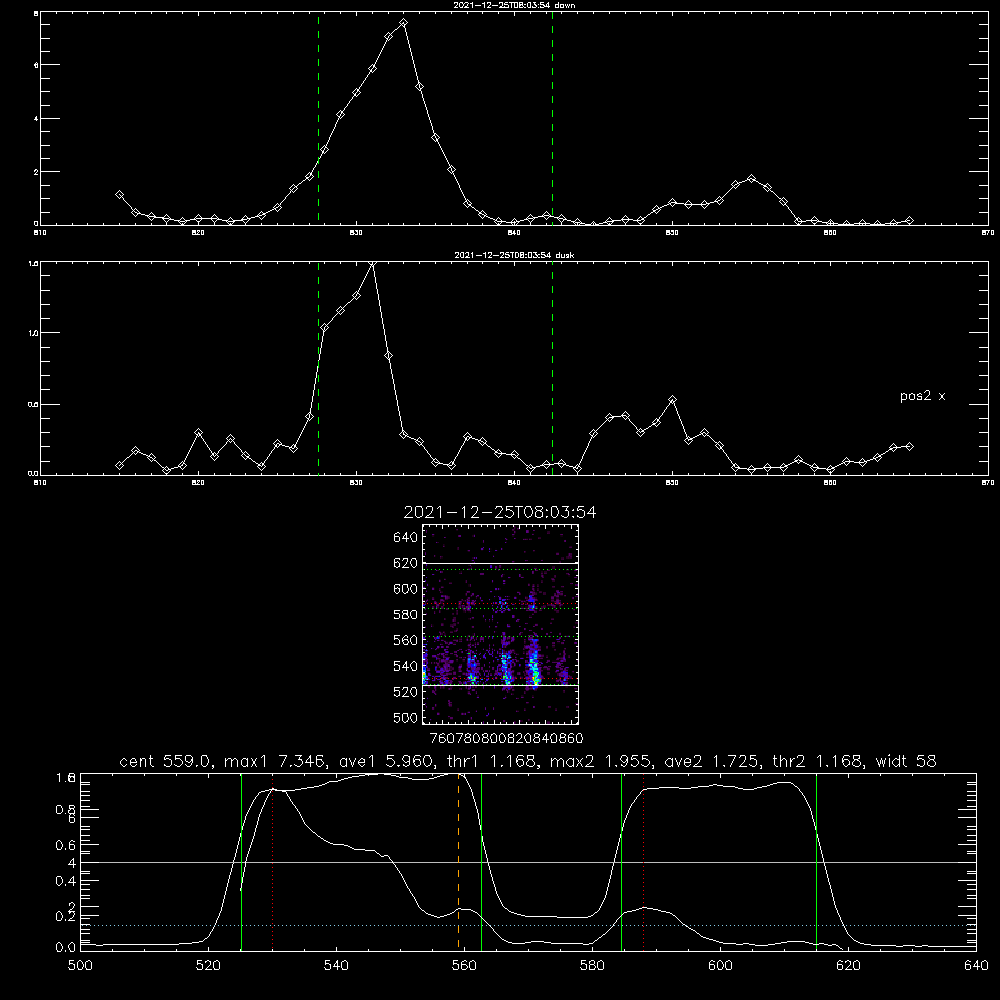The width and height of the screenshot is (1000, 1000).
Task: Click the second plot title ending in "dusk"
Action: pos(514,255)
